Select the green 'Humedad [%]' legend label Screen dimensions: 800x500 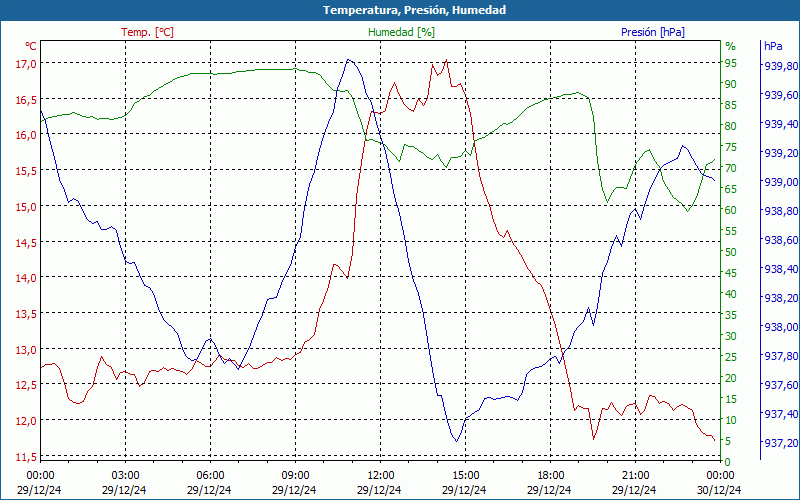[x=402, y=32]
